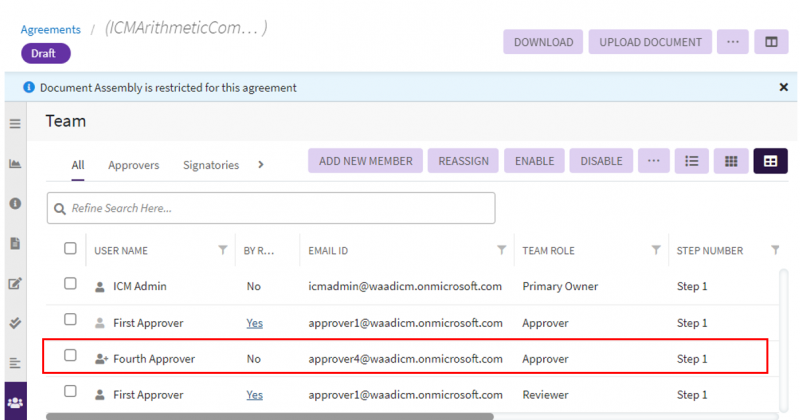Switch to the Approvers tab
This screenshot has width=800, height=420.
pyautogui.click(x=134, y=165)
